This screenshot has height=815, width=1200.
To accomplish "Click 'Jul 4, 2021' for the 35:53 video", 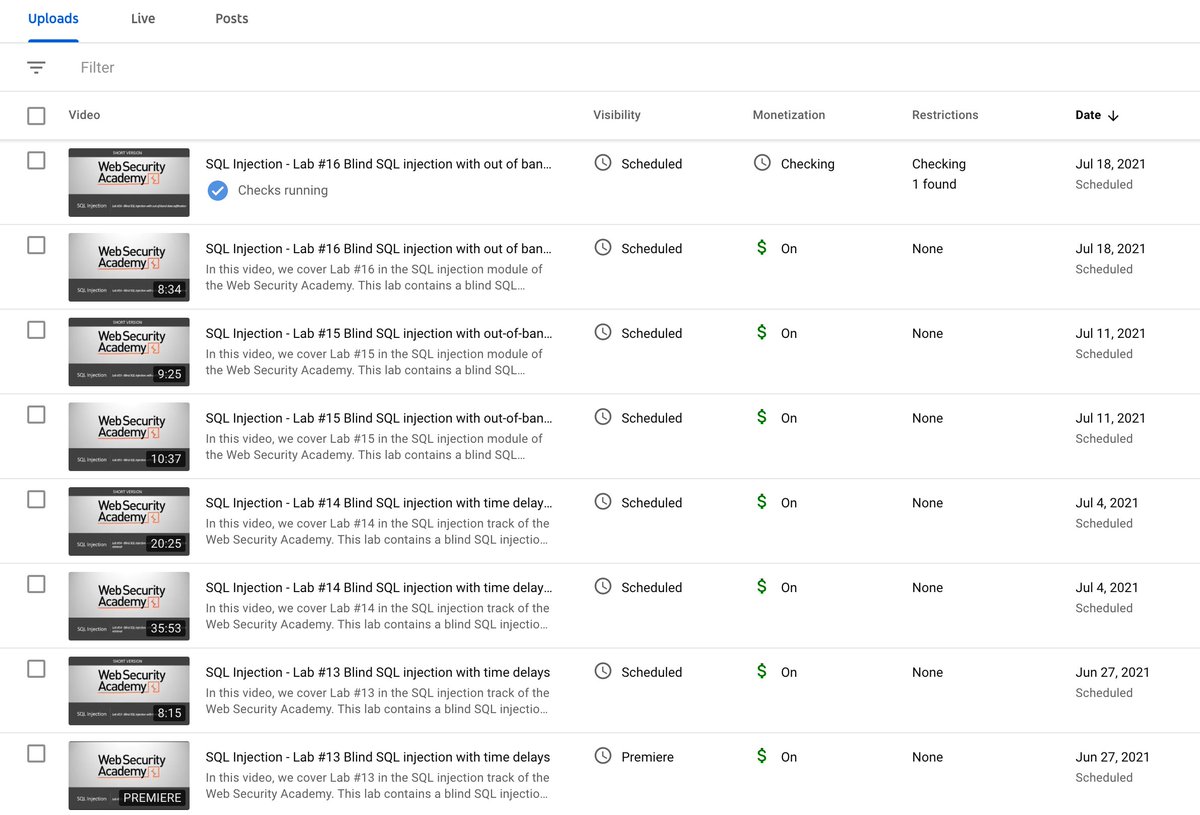I will coord(1107,588).
